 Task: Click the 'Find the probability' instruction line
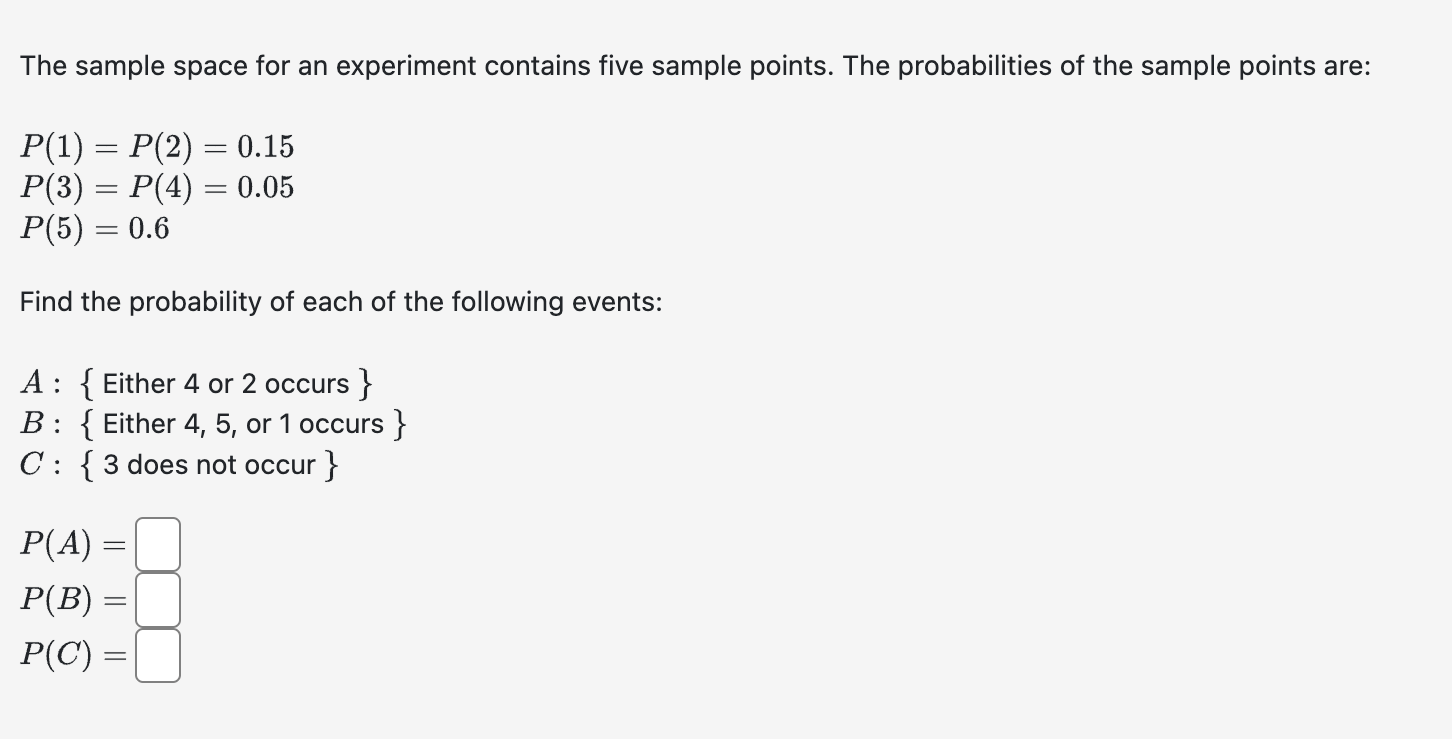[340, 301]
